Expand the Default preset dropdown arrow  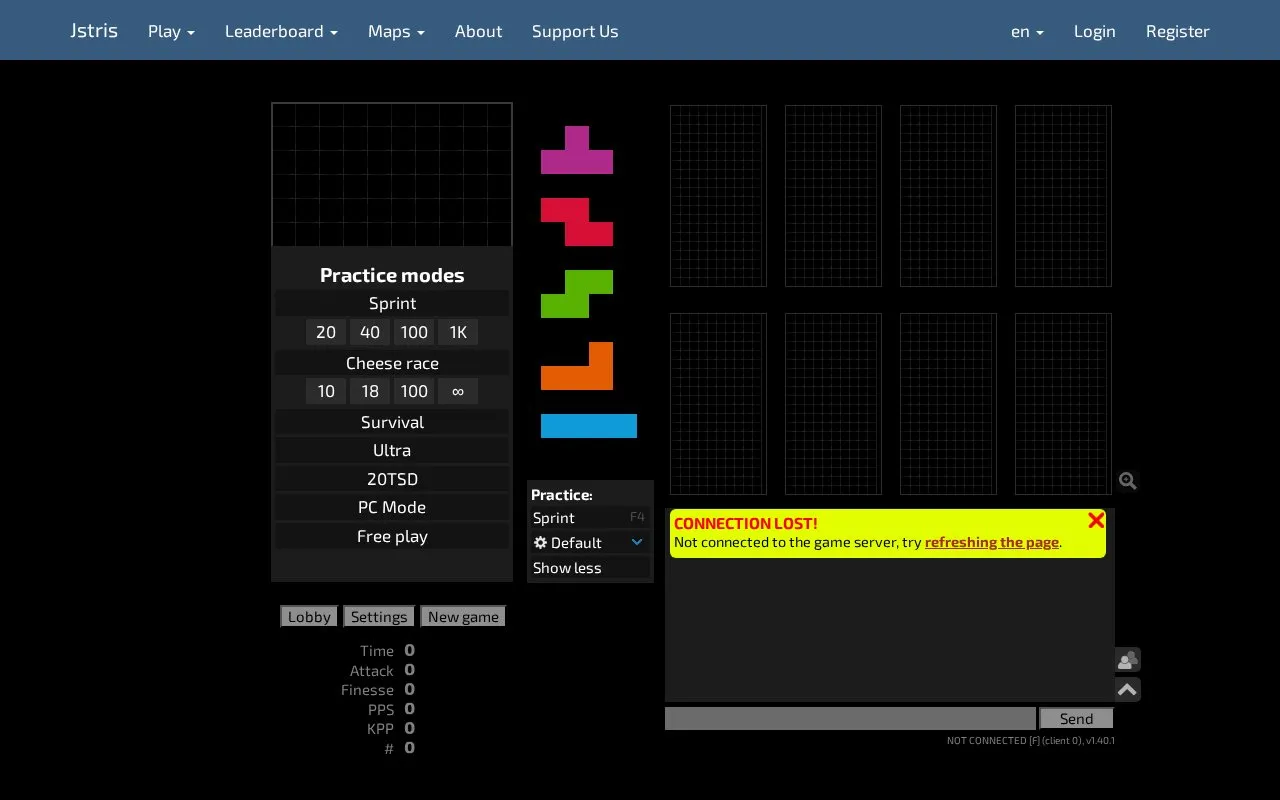pos(637,542)
